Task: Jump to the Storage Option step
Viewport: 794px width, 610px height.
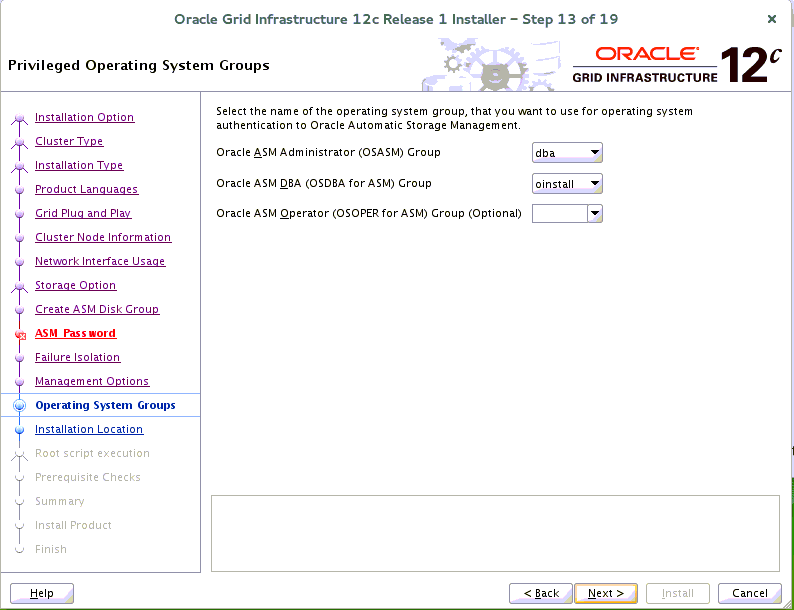Action: pos(75,285)
